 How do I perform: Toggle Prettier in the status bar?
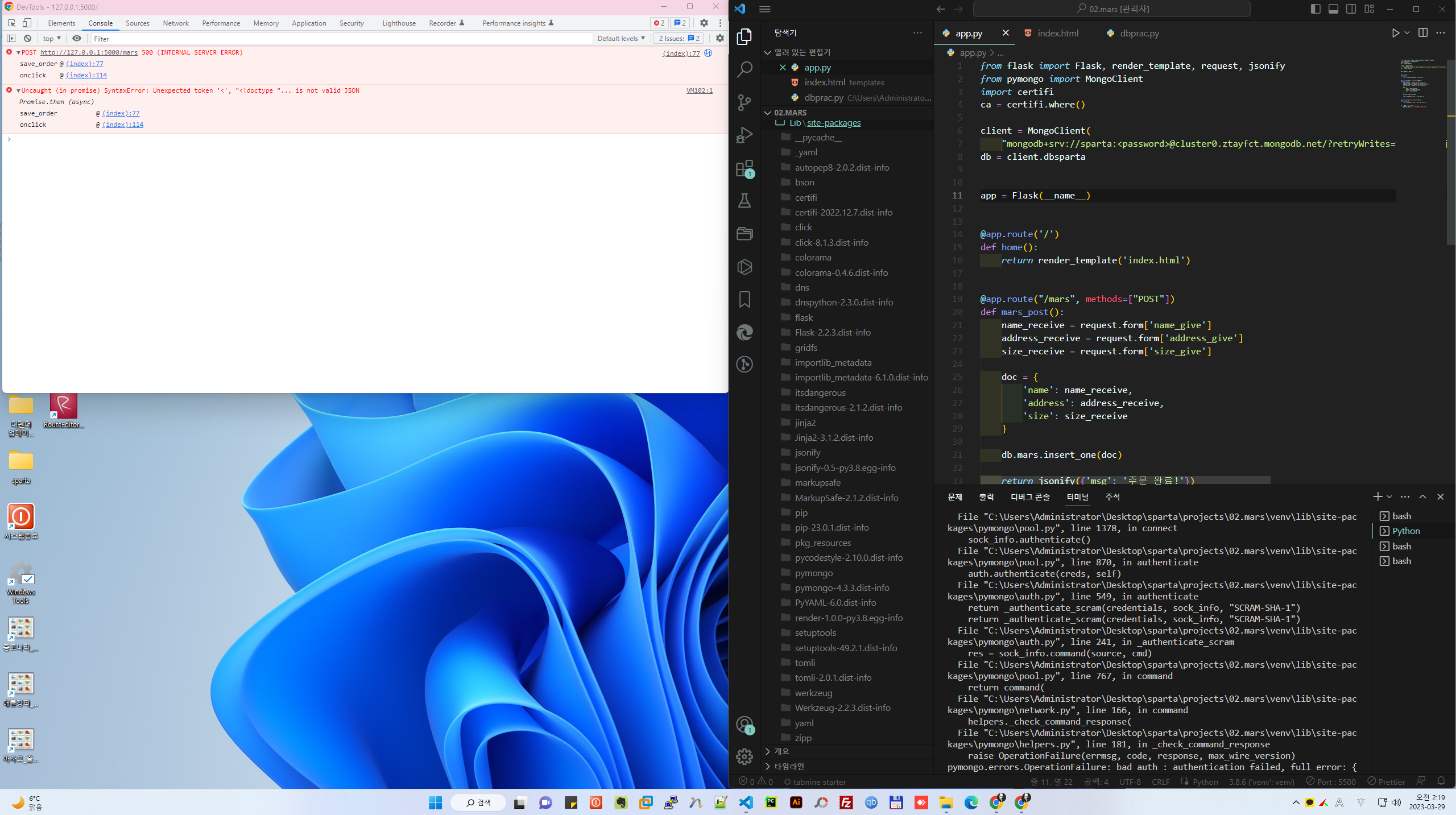click(x=1386, y=782)
